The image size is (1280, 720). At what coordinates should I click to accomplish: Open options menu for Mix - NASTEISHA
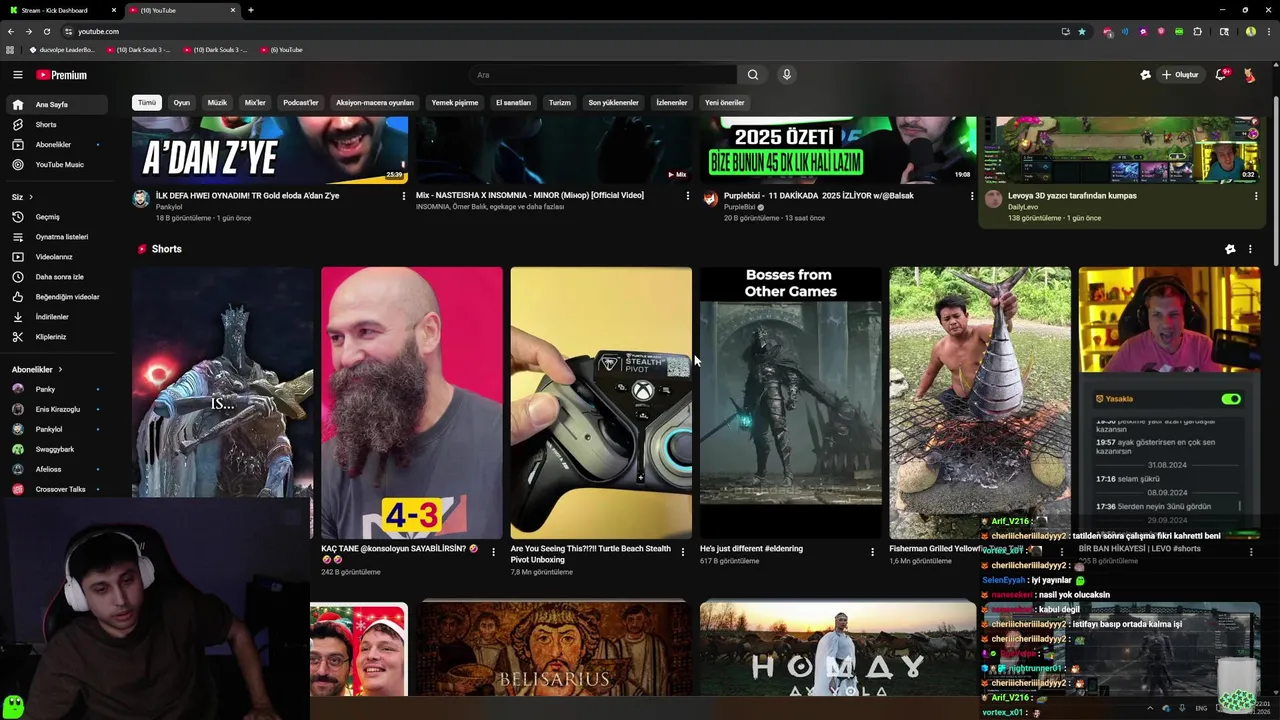(688, 196)
